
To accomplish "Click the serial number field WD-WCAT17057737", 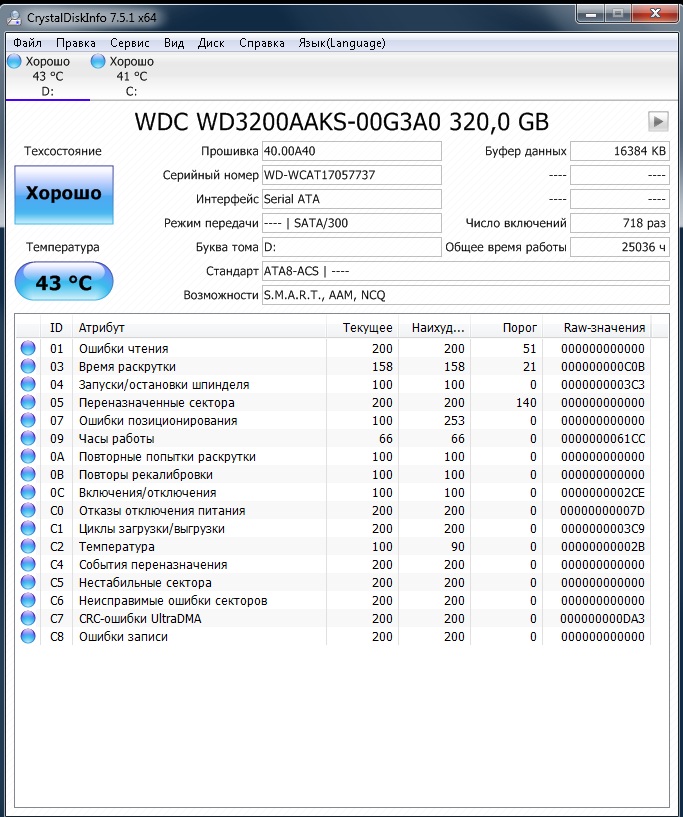I will 352,175.
